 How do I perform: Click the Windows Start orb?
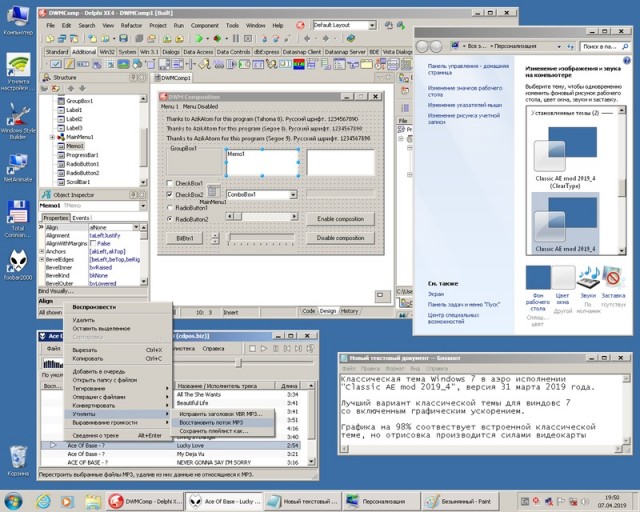click(x=14, y=500)
